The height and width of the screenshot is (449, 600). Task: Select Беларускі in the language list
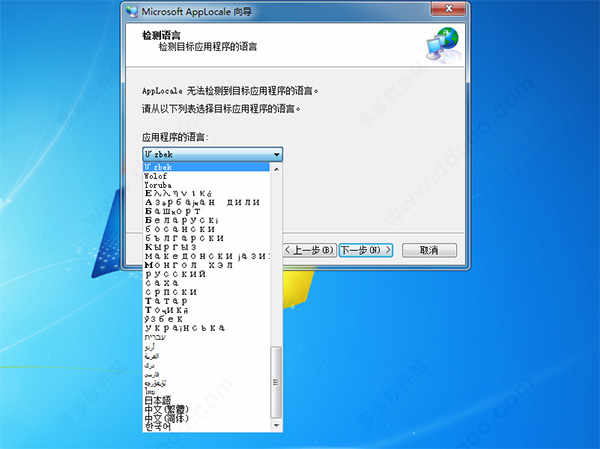point(207,220)
